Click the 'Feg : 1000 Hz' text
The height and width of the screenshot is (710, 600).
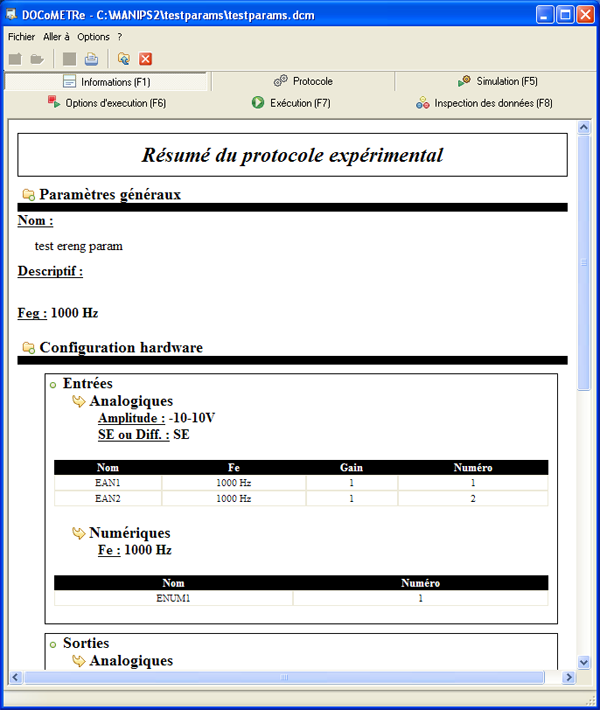[x=58, y=313]
